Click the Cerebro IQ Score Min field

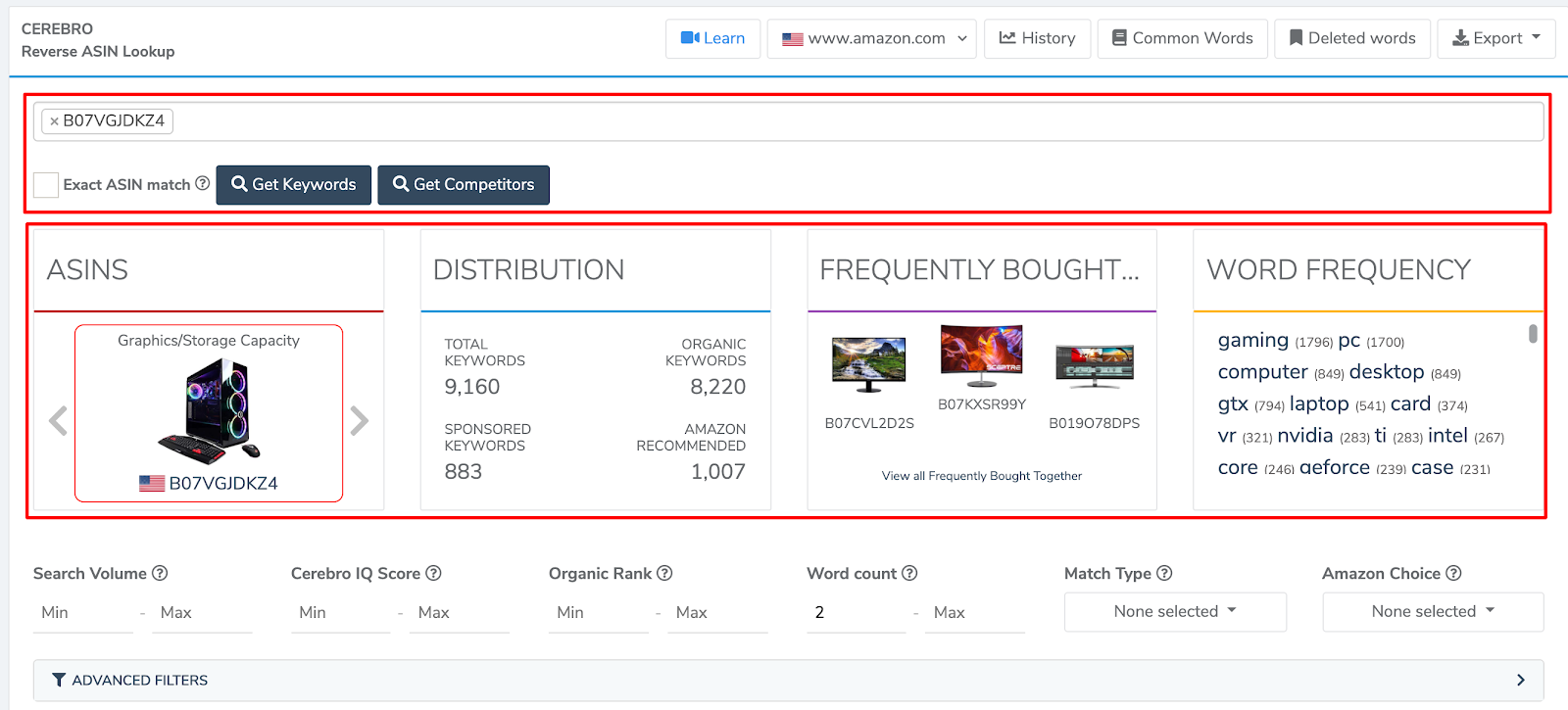[341, 613]
